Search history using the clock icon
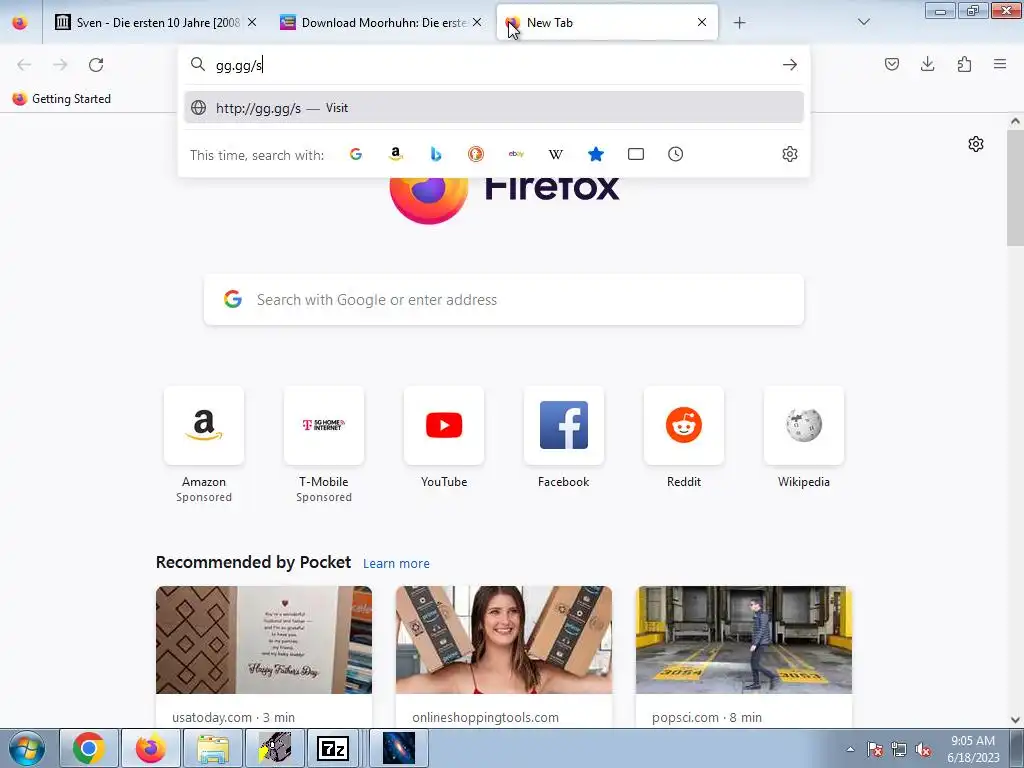This screenshot has height=768, width=1024. pos(675,154)
